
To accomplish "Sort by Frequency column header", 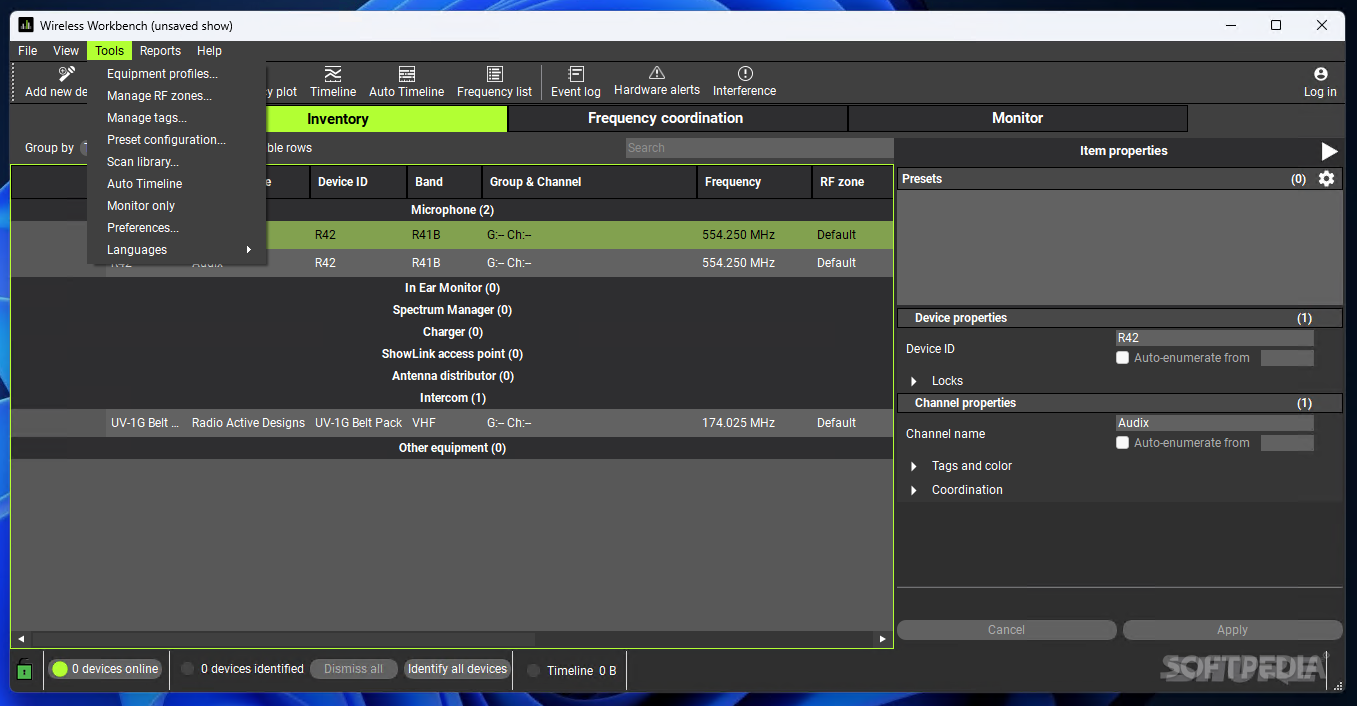I will (754, 182).
